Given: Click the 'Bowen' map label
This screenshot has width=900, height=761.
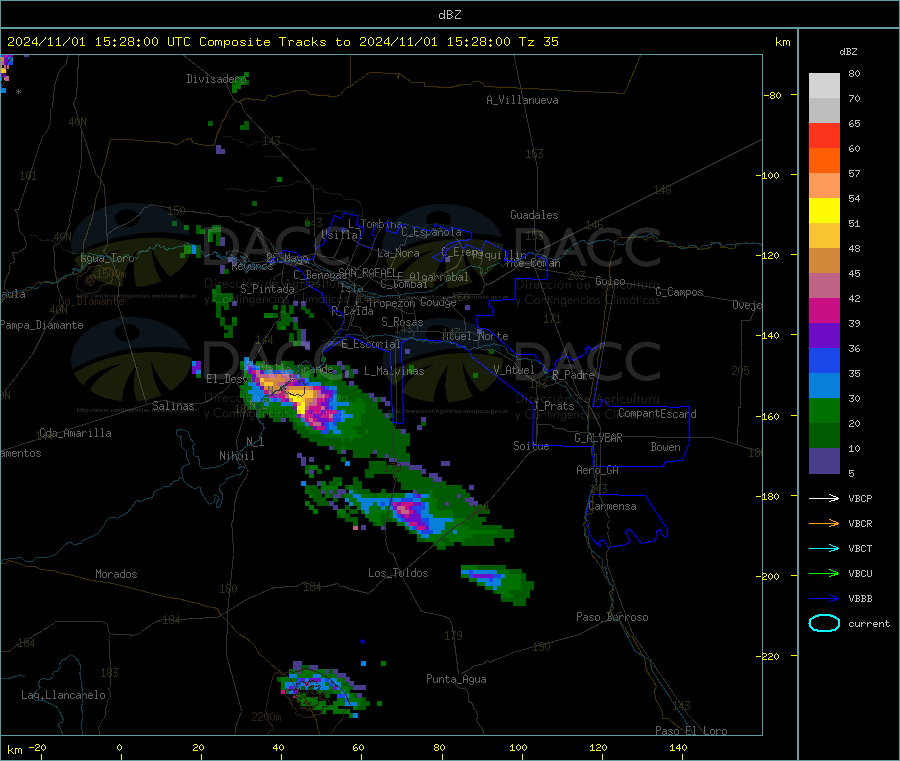Looking at the screenshot, I should click(666, 447).
